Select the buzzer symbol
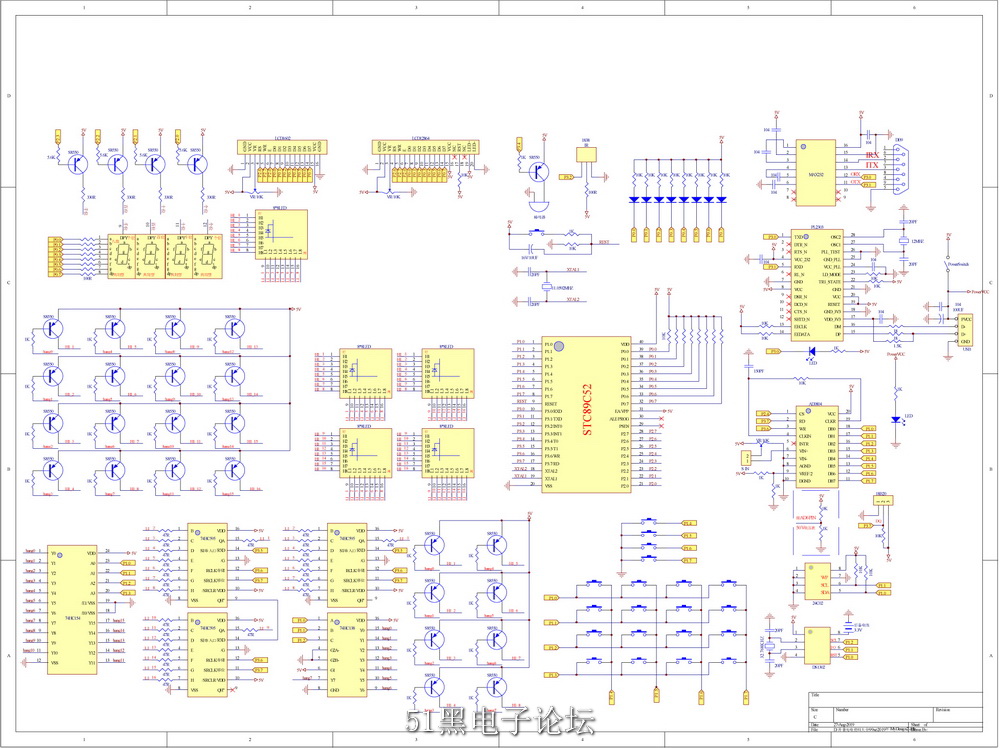 pyautogui.click(x=540, y=206)
